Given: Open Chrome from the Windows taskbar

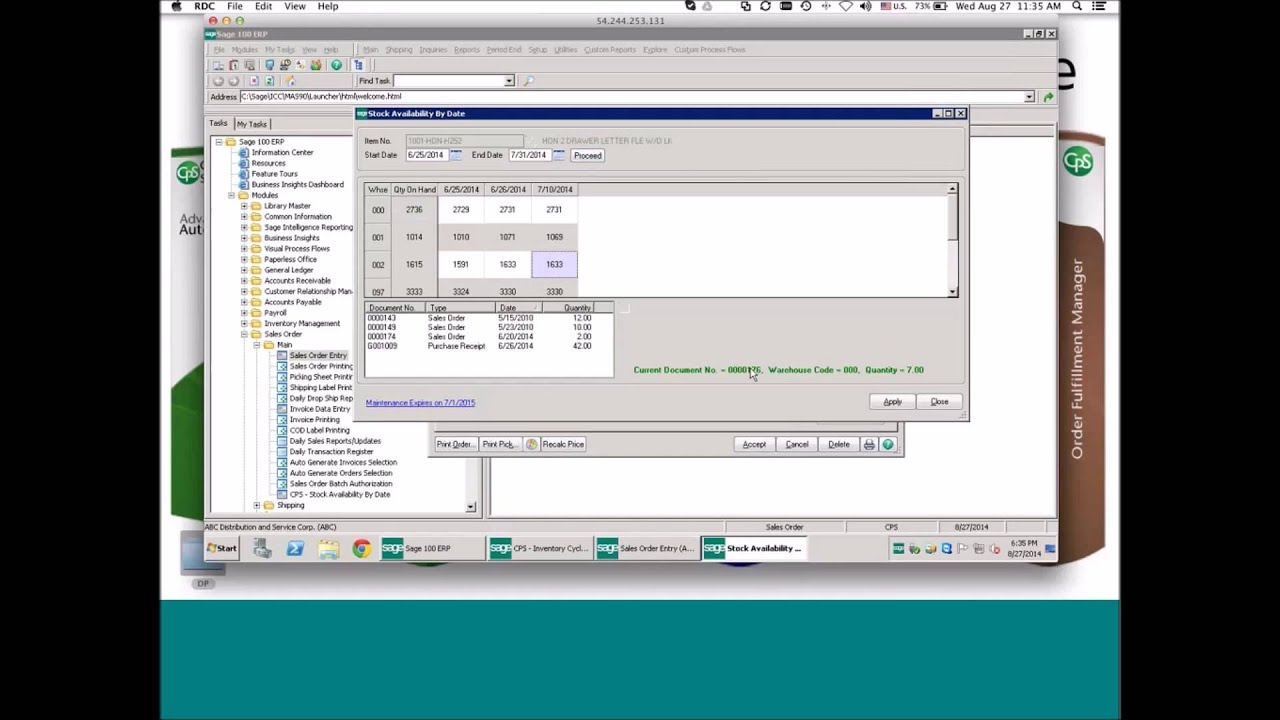Looking at the screenshot, I should tap(361, 548).
